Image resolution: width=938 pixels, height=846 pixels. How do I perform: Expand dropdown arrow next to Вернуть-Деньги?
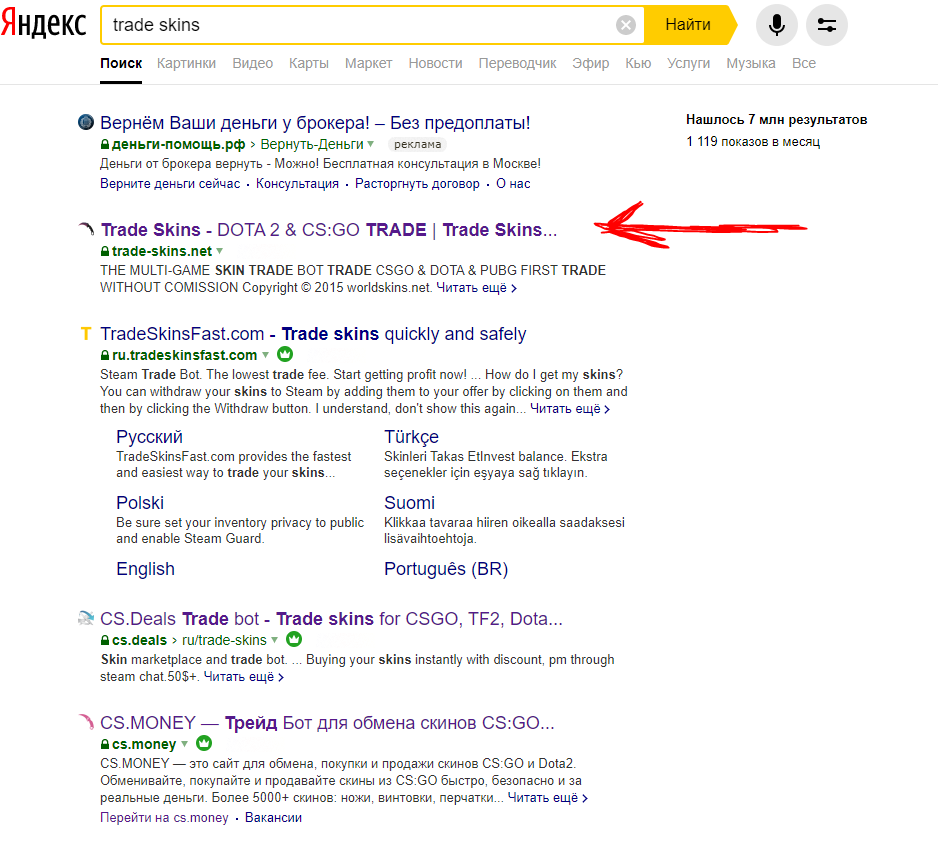pyautogui.click(x=371, y=144)
